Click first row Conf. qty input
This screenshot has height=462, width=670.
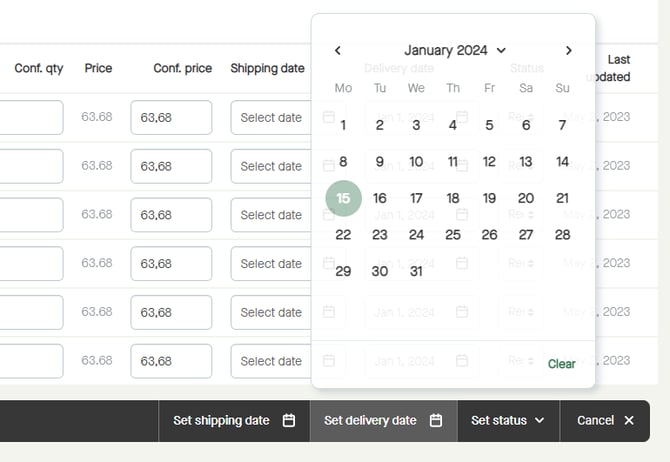click(x=30, y=117)
